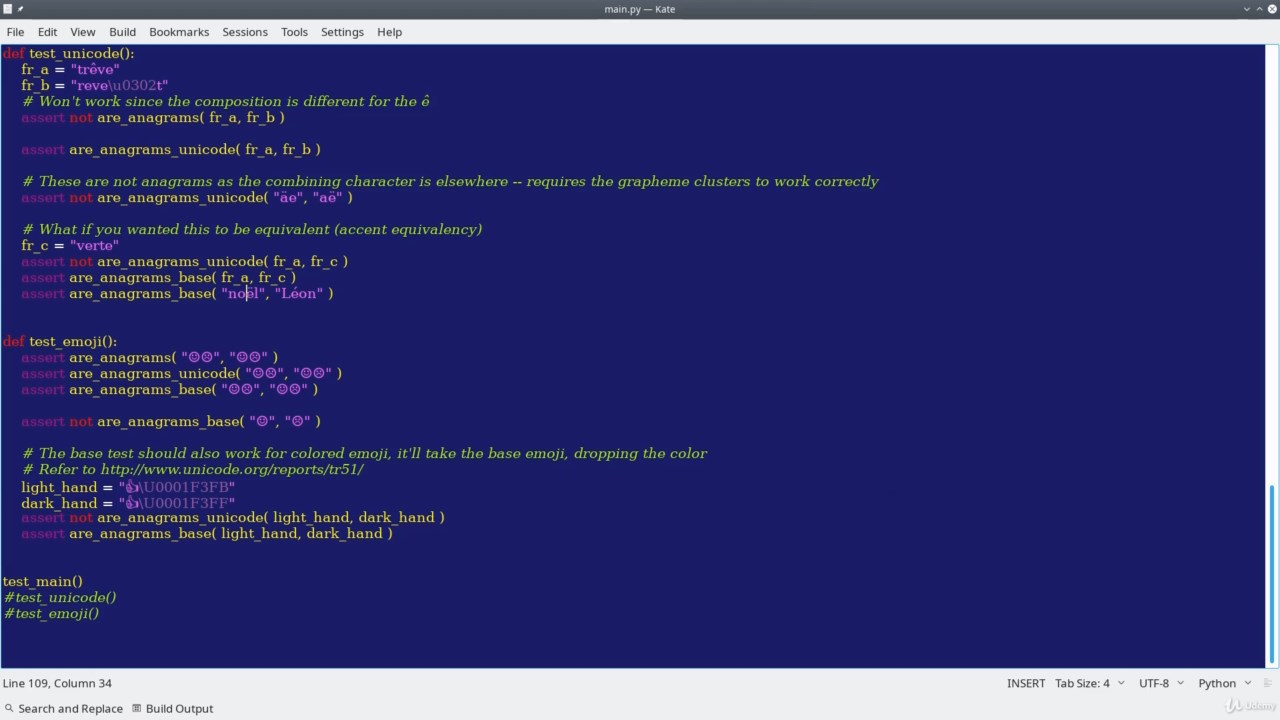Click the fr_c = "verte" assignment line
This screenshot has height=720, width=1280.
70,245
